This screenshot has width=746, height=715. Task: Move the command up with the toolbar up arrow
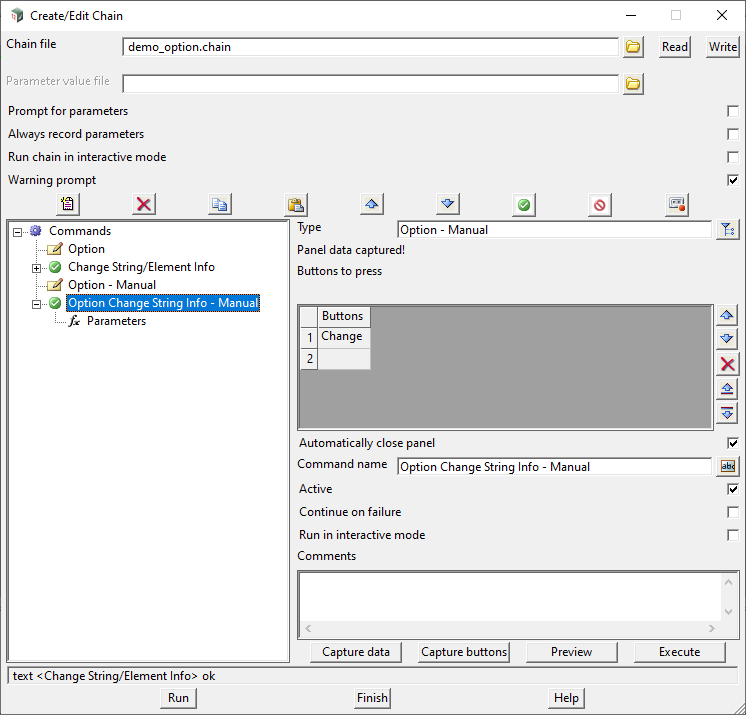(372, 205)
